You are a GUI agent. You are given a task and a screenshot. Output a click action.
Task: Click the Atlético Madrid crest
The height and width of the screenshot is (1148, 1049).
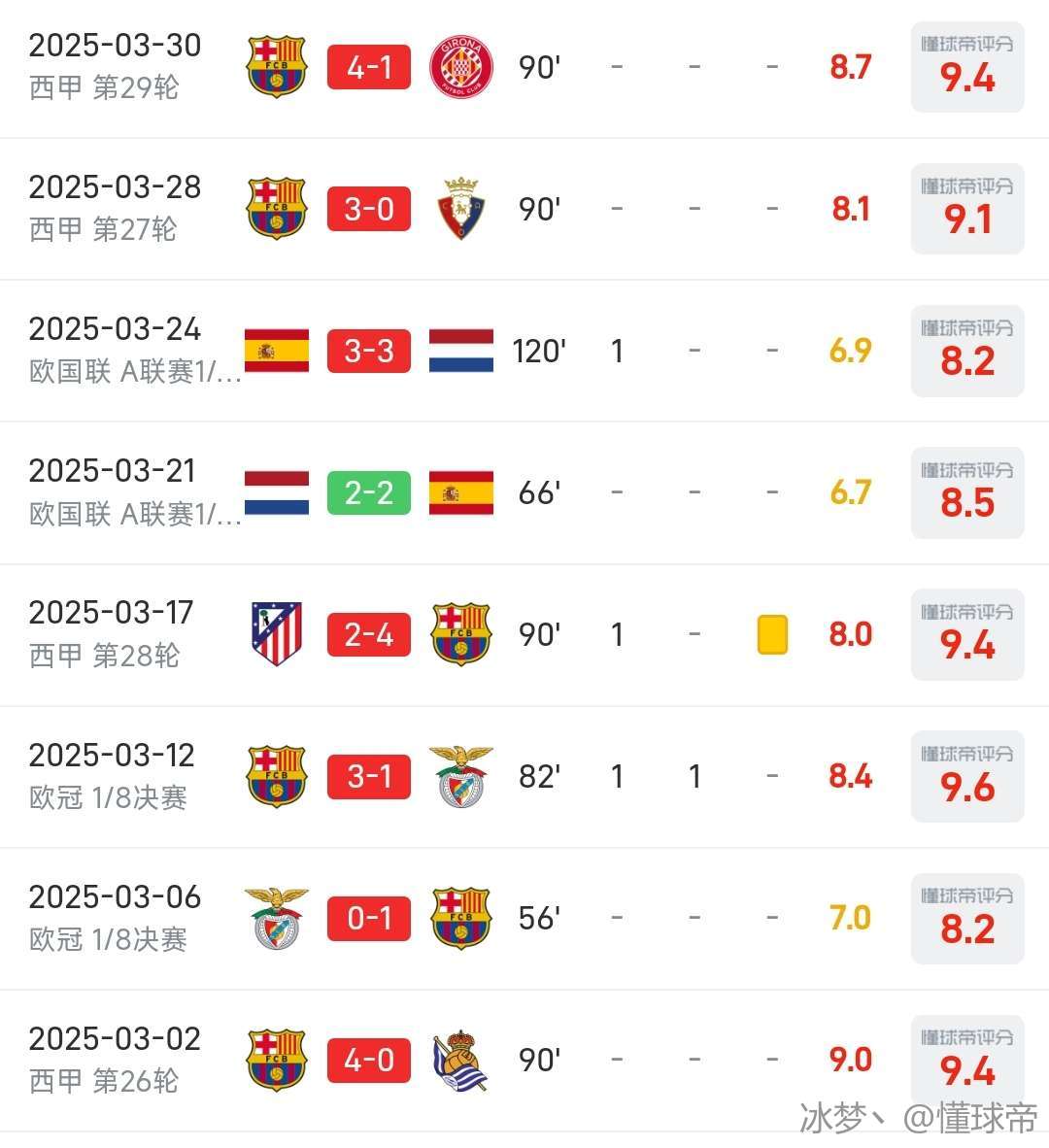[x=277, y=634]
